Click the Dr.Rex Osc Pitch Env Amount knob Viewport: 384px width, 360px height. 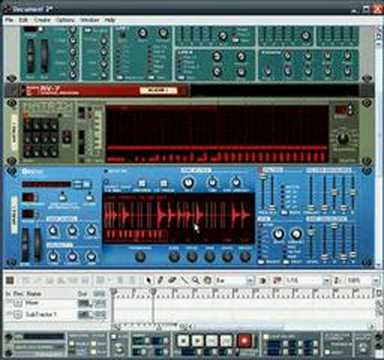236,182
